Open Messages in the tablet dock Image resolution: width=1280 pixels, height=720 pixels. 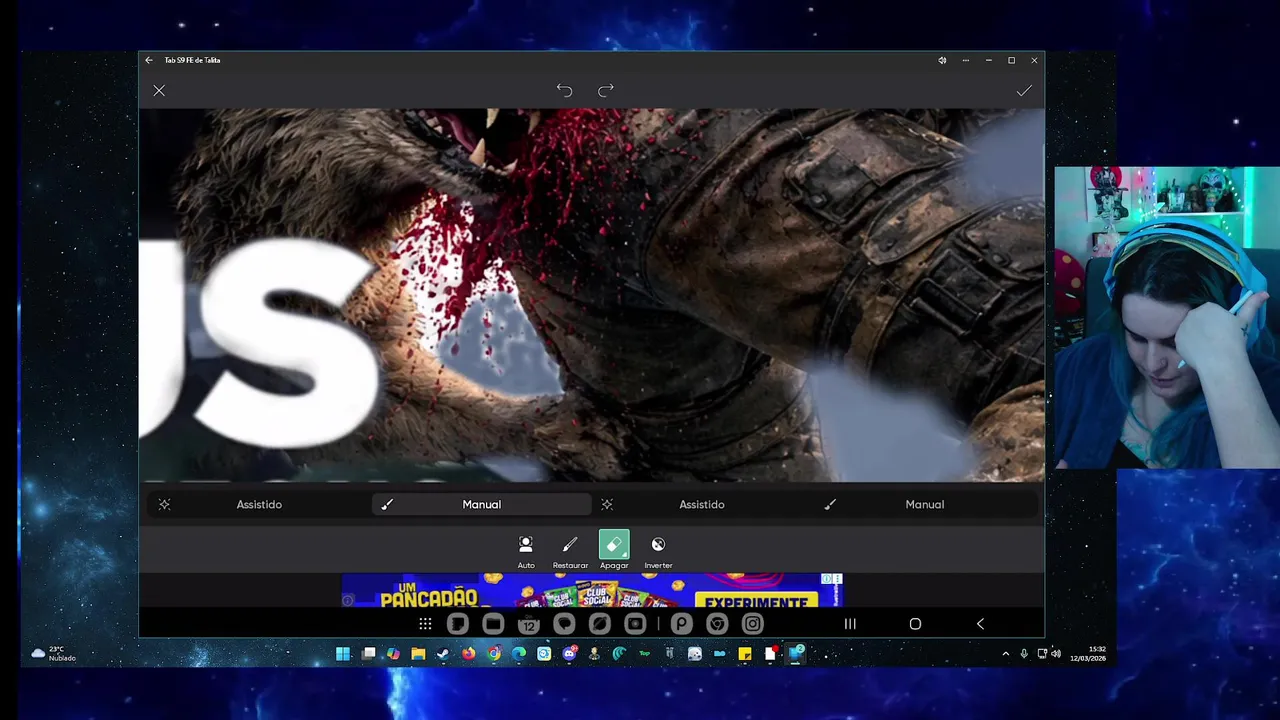click(x=564, y=624)
